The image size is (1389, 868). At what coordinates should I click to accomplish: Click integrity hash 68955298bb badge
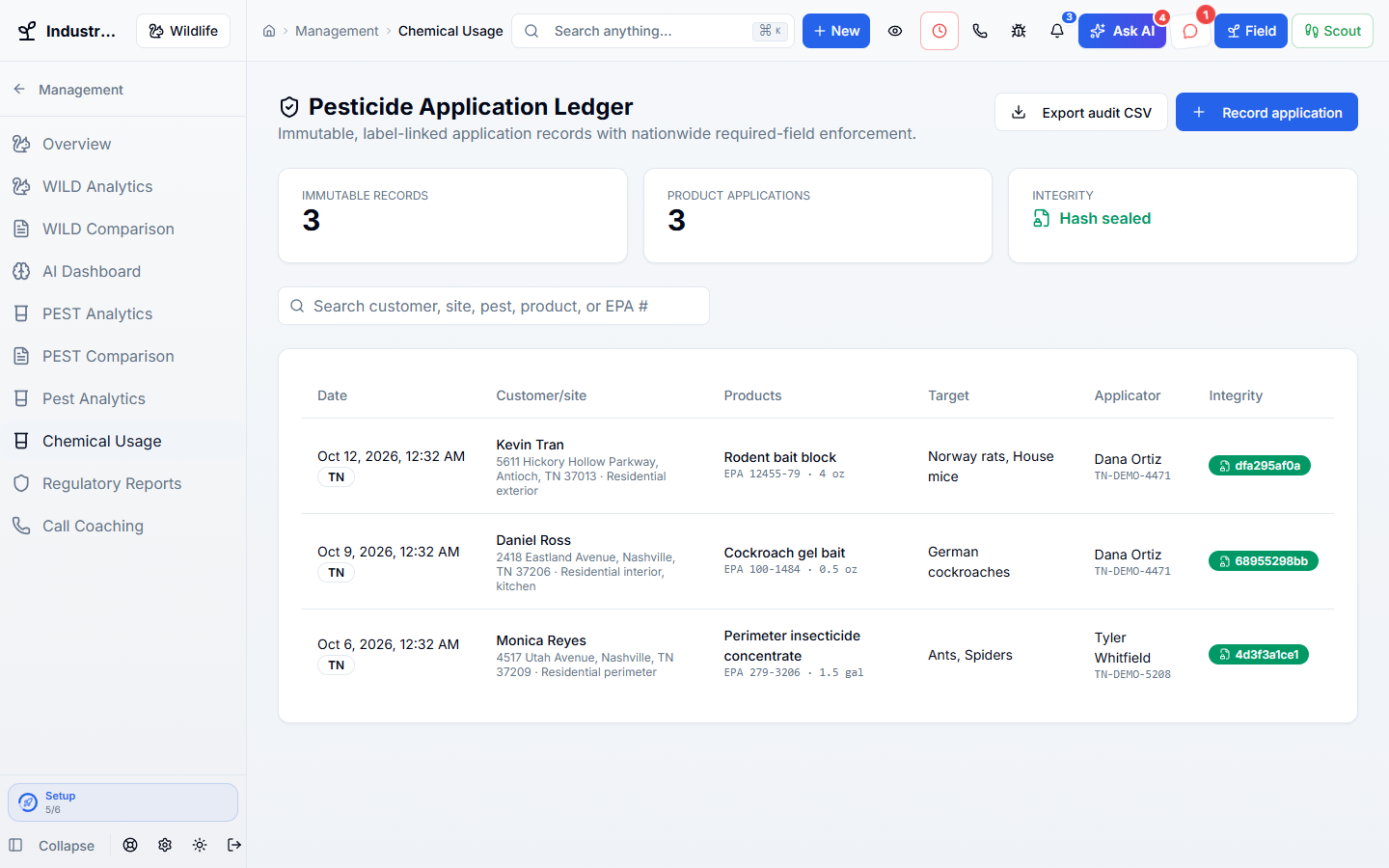click(x=1264, y=561)
